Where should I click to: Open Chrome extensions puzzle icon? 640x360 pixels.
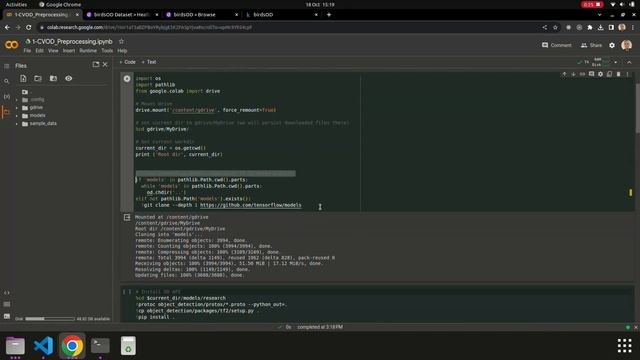click(x=590, y=27)
